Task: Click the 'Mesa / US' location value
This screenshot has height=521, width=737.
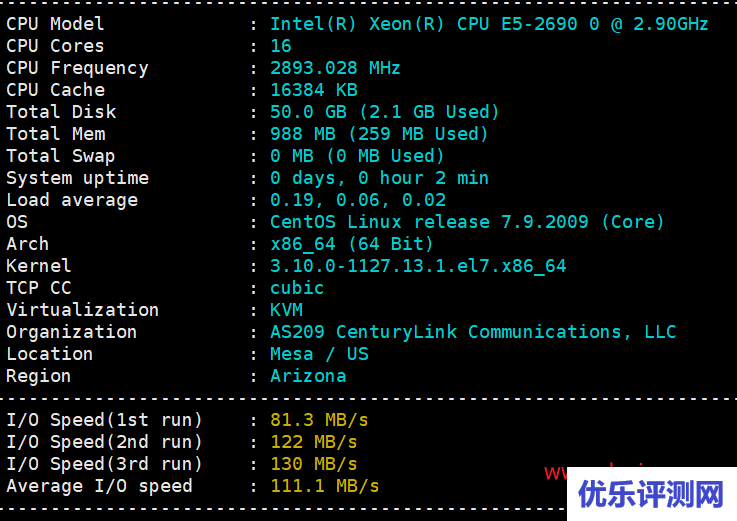Action: point(319,354)
